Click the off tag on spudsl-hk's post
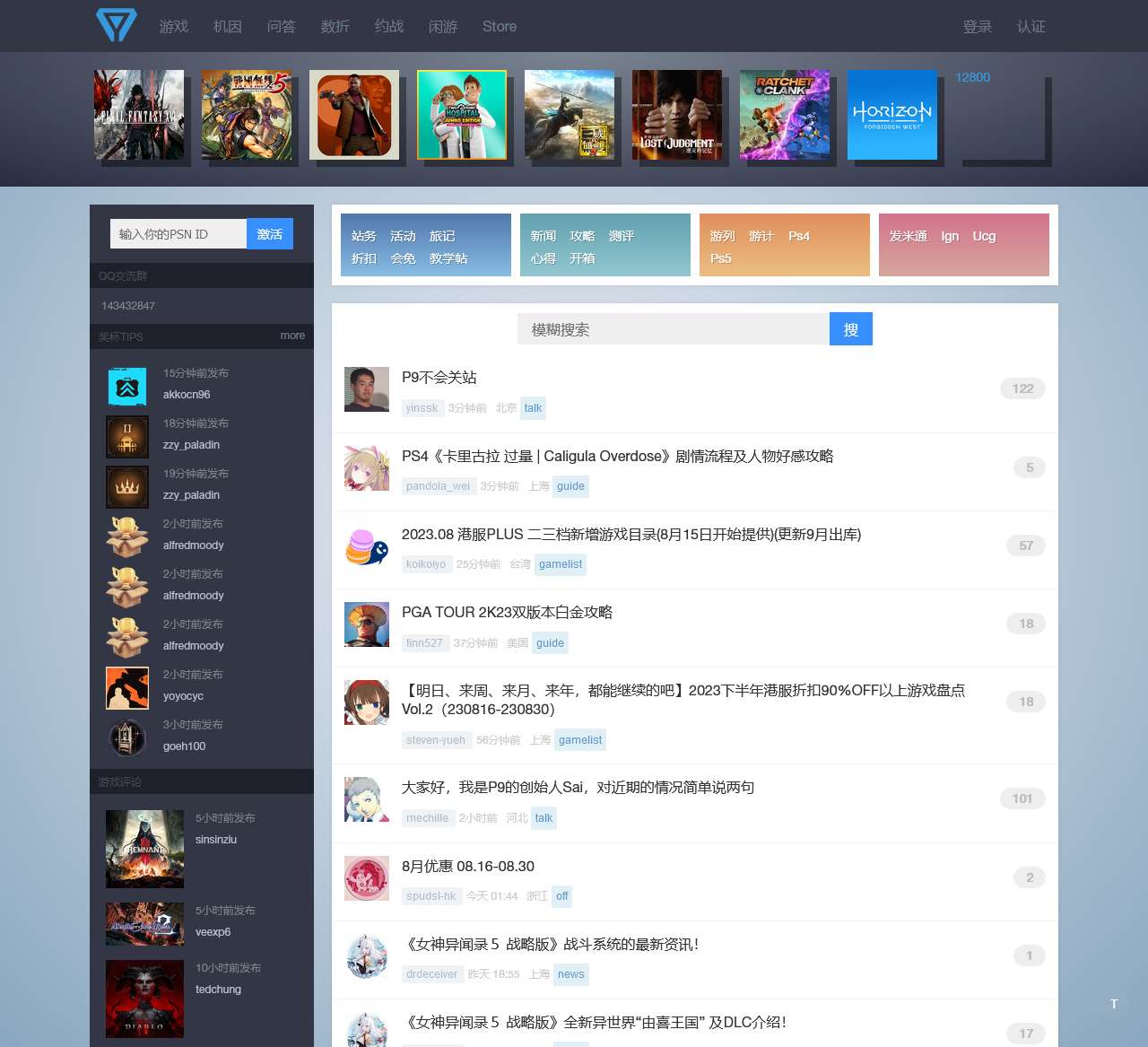This screenshot has width=1148, height=1047. coord(561,896)
